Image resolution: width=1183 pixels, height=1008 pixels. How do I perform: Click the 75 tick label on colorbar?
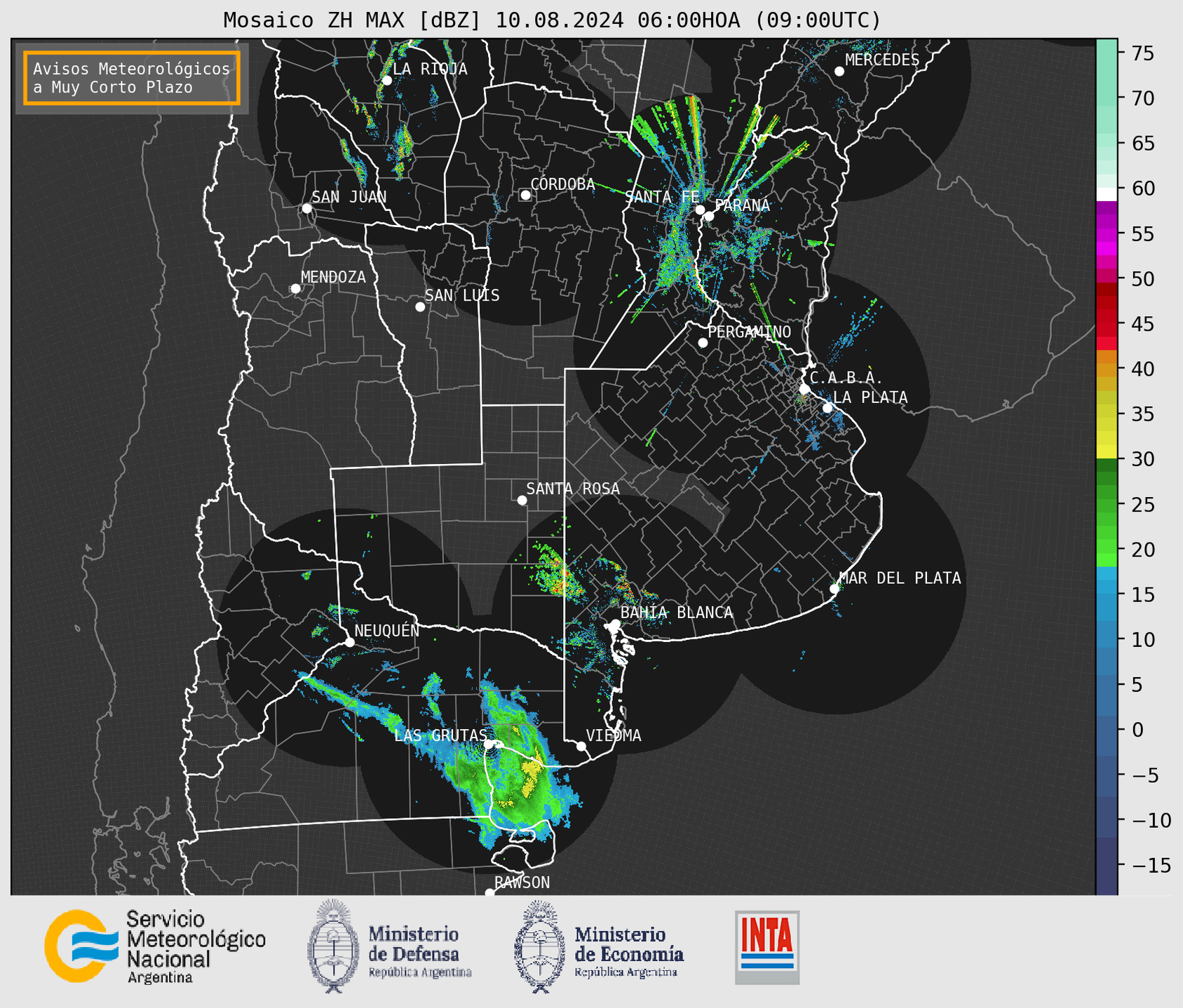[x=1143, y=53]
